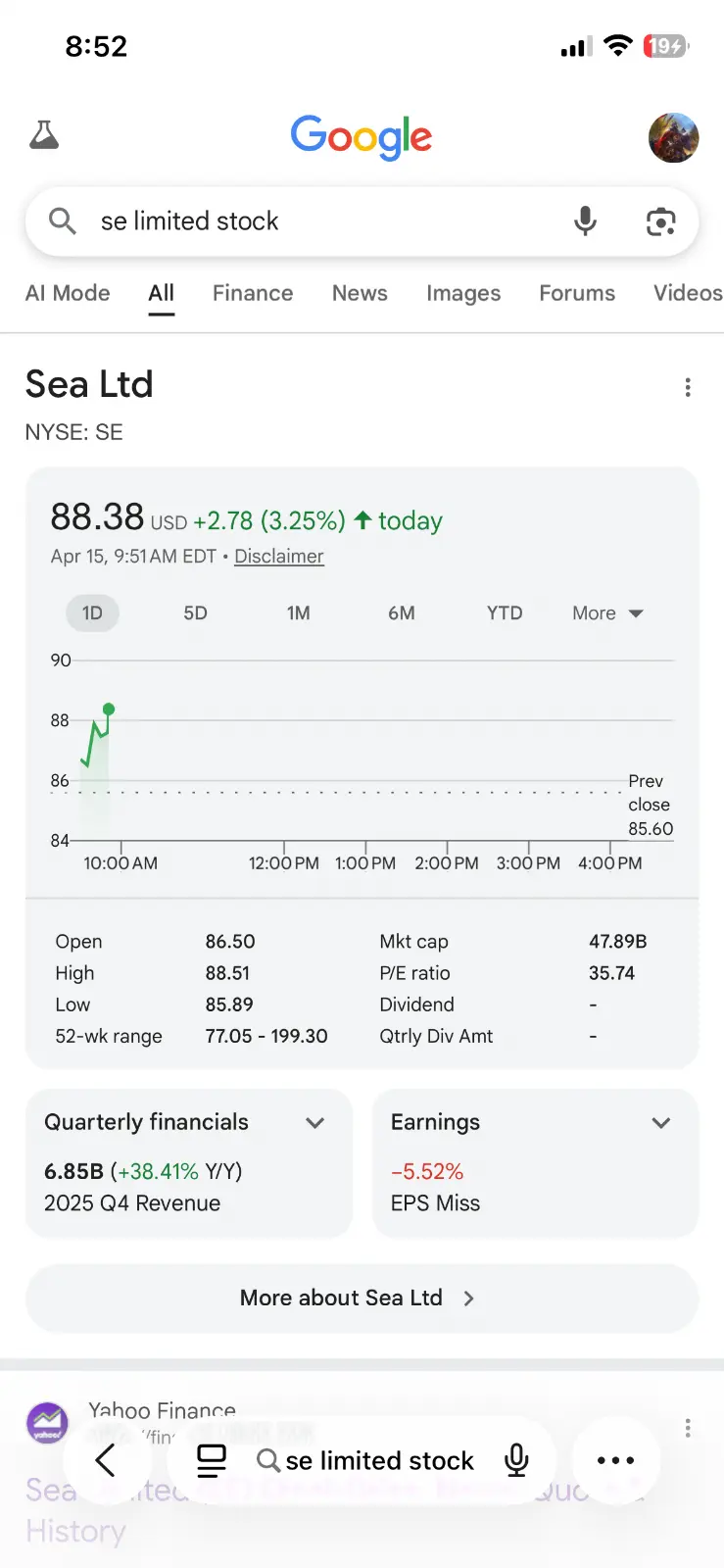Switch the chart to the 5D range
The image size is (724, 1568).
[x=196, y=613]
